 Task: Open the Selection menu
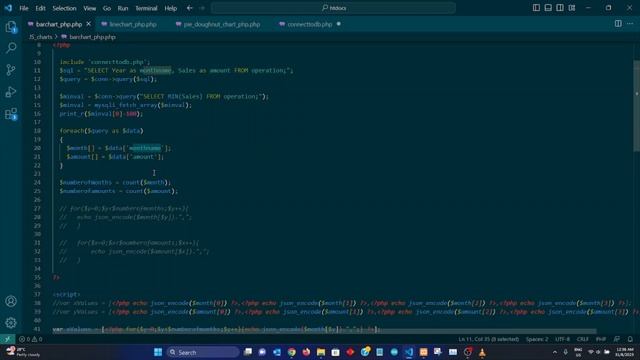point(64,8)
